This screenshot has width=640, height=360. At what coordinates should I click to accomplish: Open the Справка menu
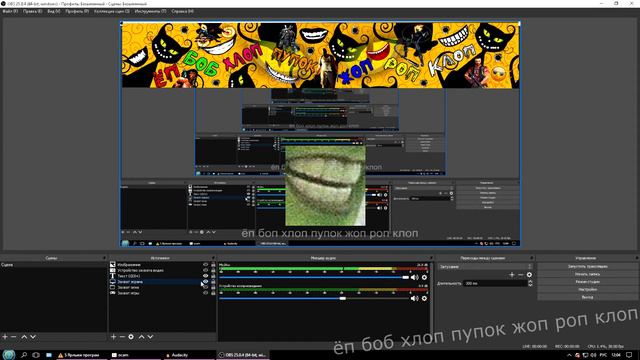[182, 11]
